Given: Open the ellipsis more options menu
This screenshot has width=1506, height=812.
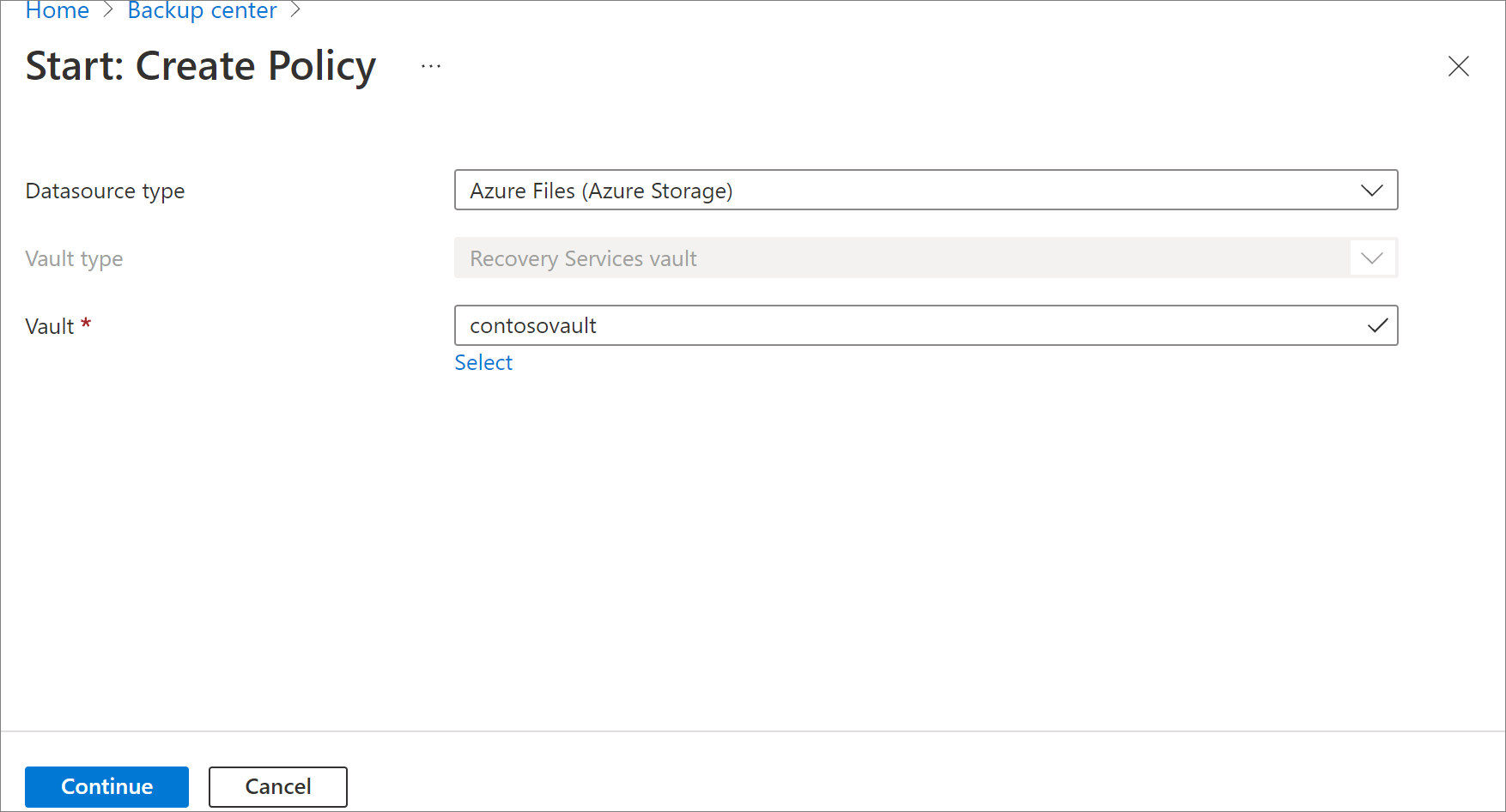Looking at the screenshot, I should [x=431, y=66].
